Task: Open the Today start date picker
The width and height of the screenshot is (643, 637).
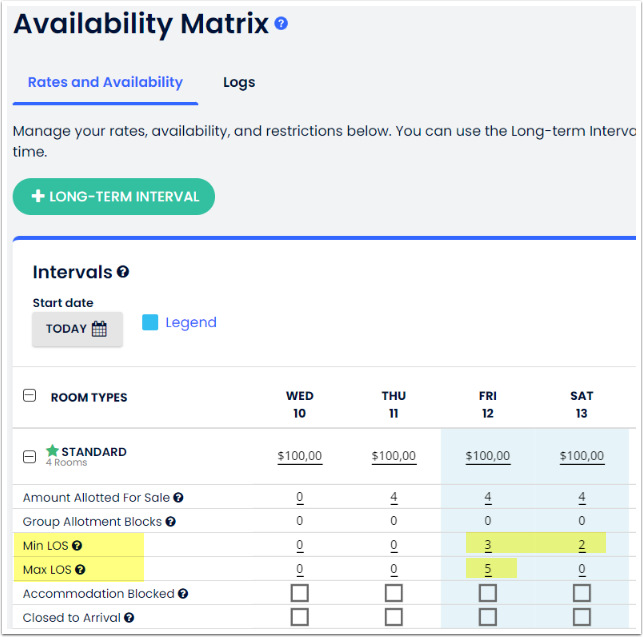Action: [77, 329]
